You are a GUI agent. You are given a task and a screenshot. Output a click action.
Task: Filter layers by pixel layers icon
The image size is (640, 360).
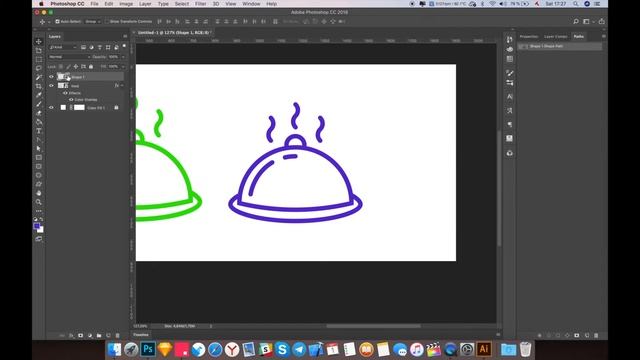83,47
